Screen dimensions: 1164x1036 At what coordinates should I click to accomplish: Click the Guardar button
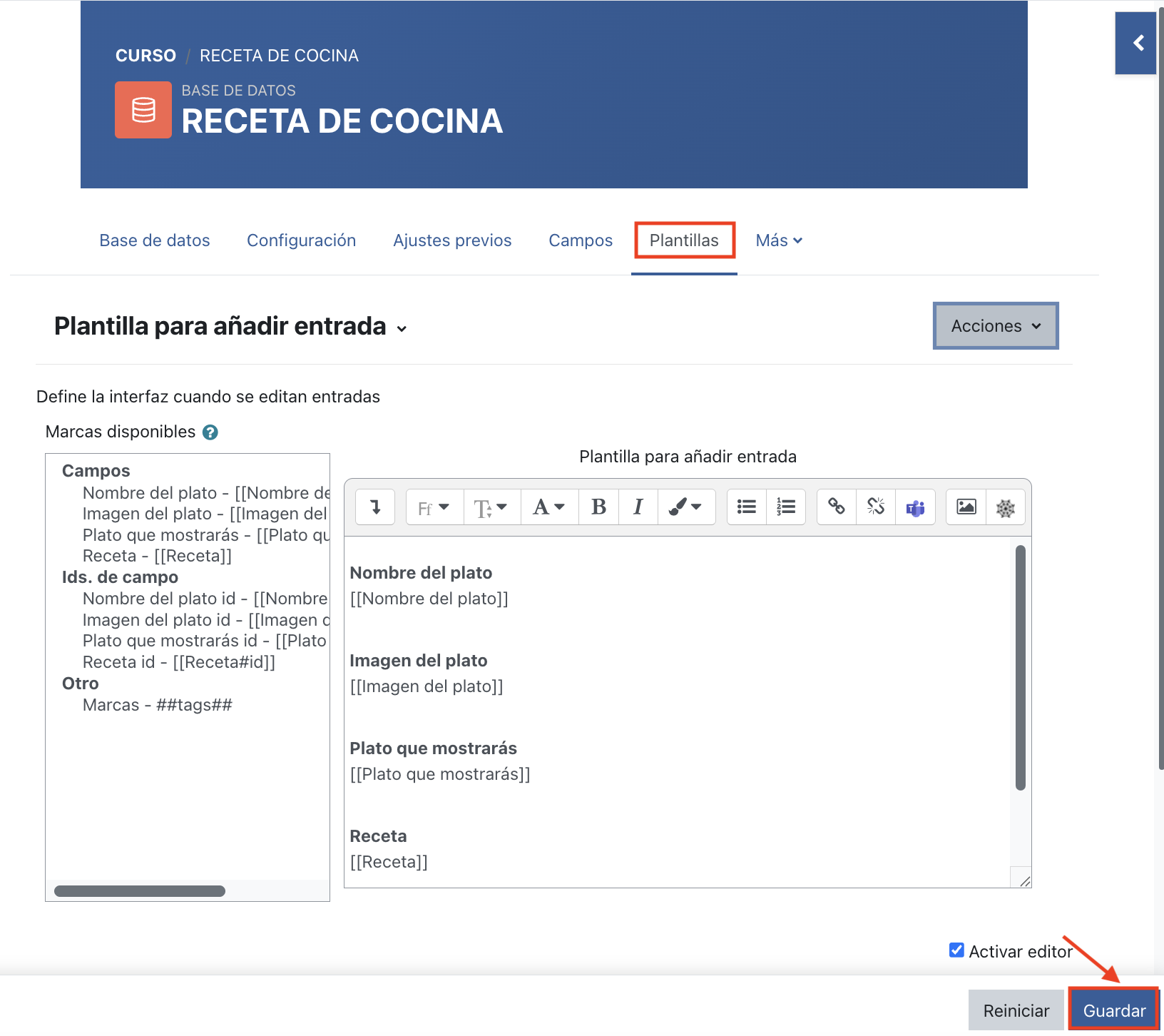pyautogui.click(x=1114, y=1010)
